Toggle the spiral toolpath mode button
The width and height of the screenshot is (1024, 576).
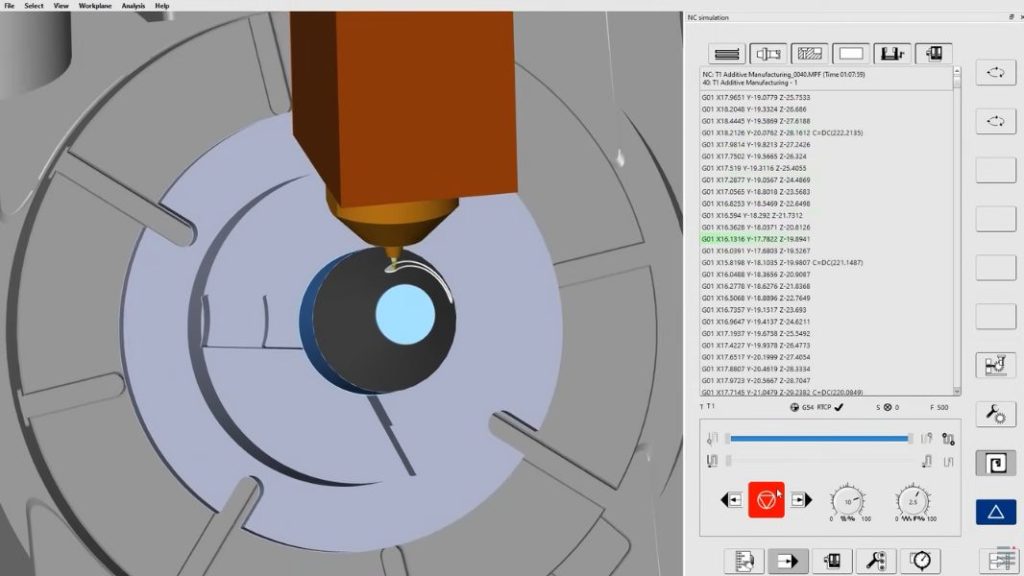(x=995, y=463)
